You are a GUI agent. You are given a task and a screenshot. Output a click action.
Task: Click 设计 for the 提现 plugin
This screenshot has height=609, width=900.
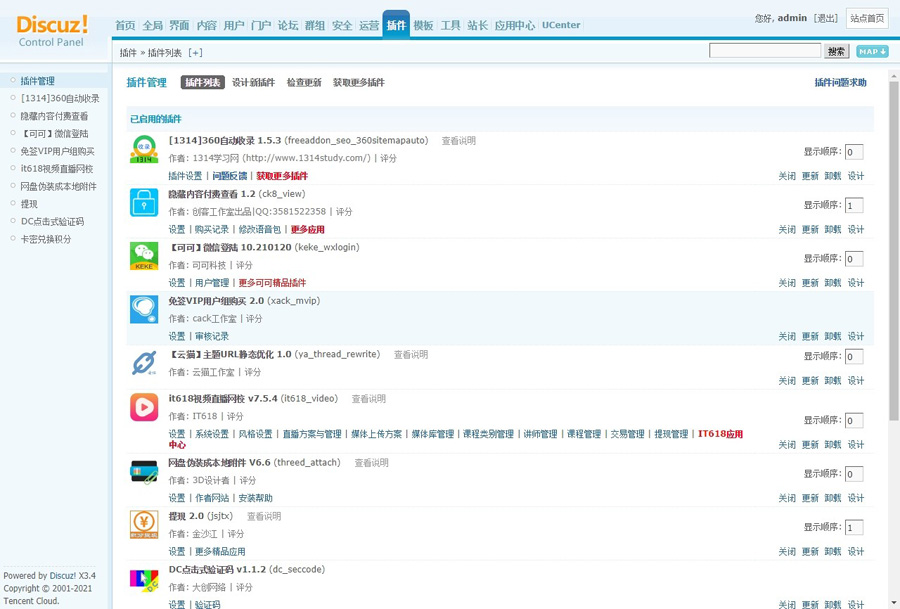[856, 552]
